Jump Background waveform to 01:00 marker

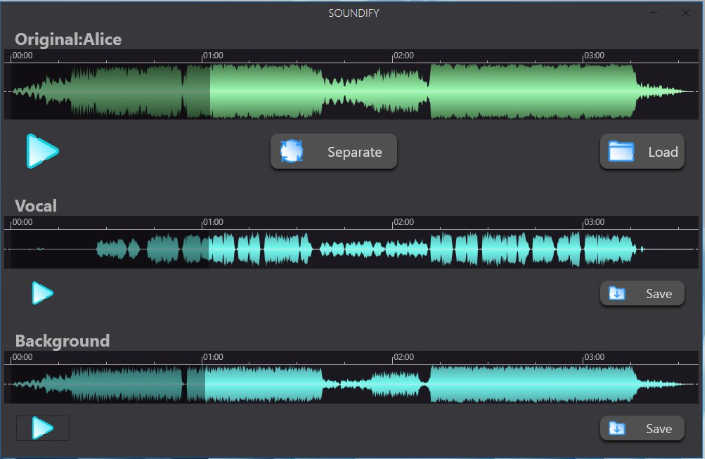pos(213,357)
